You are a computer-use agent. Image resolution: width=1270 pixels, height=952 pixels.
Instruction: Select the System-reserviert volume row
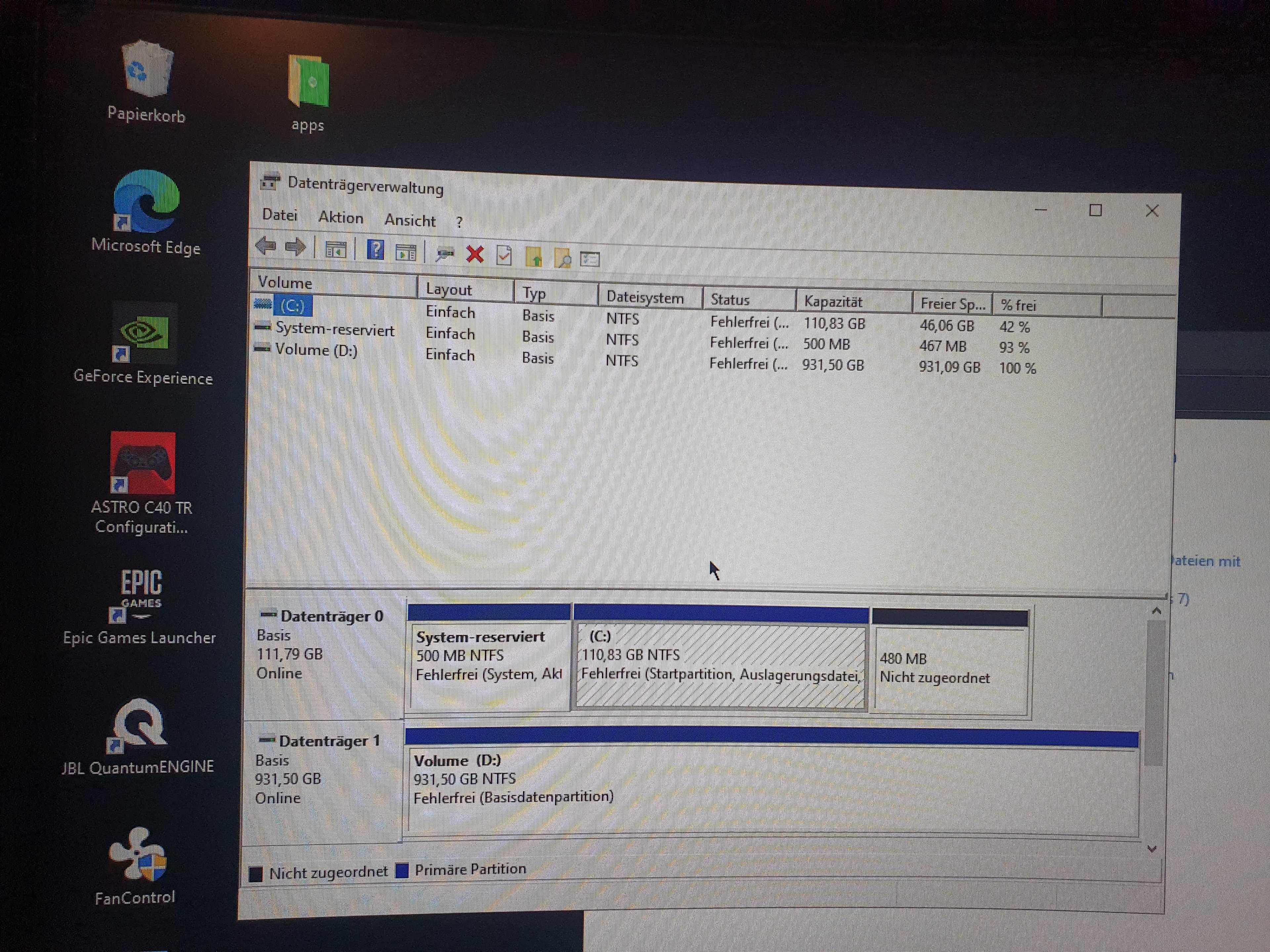click(x=334, y=329)
